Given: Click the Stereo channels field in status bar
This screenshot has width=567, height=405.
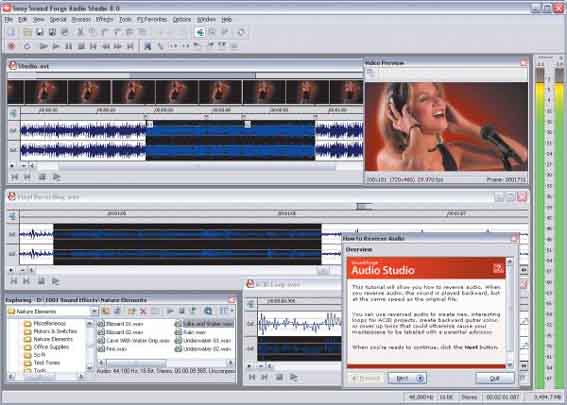Looking at the screenshot, I should [469, 397].
